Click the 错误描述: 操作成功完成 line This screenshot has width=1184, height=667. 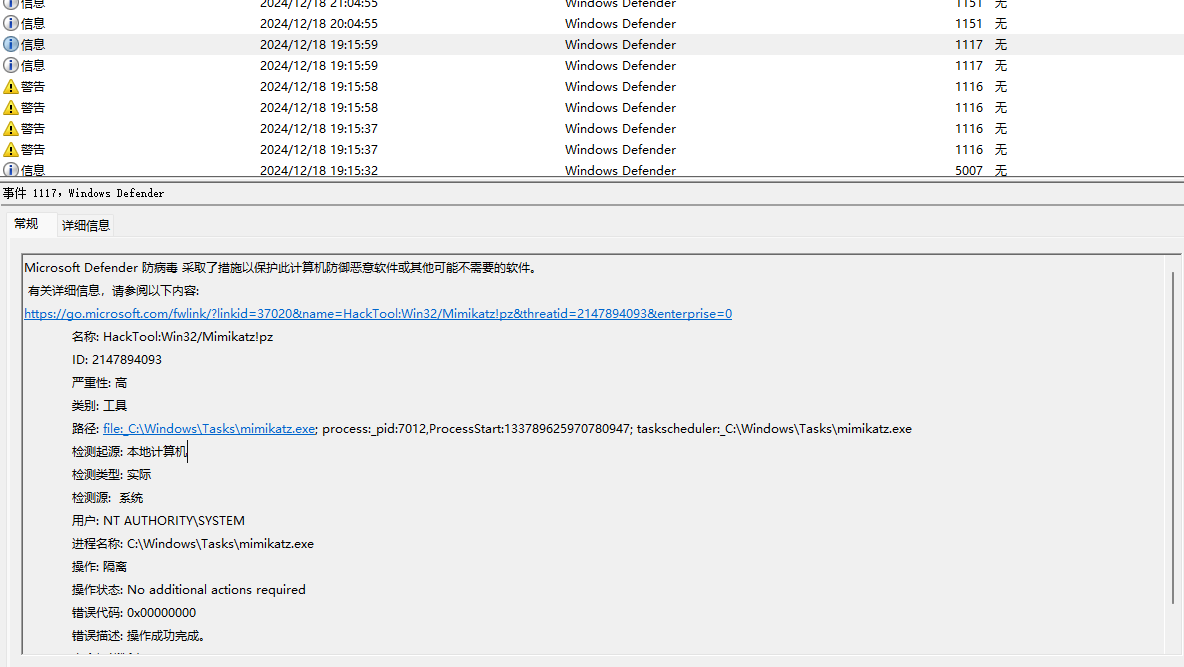click(x=138, y=635)
